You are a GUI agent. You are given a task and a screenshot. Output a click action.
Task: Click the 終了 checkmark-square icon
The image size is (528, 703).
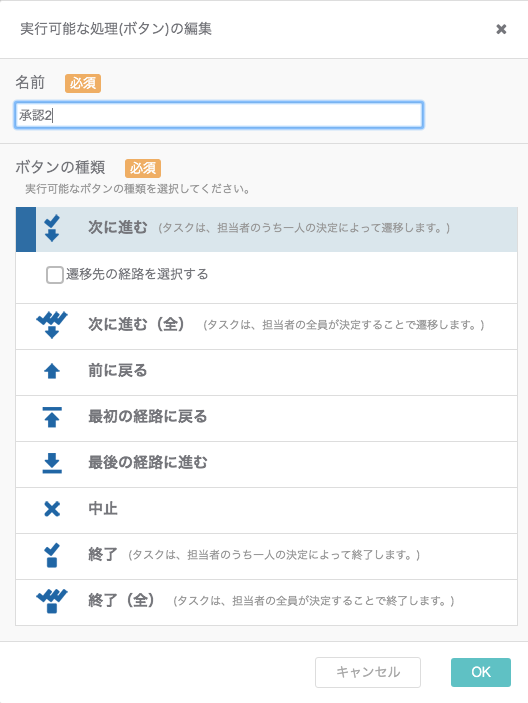52,555
